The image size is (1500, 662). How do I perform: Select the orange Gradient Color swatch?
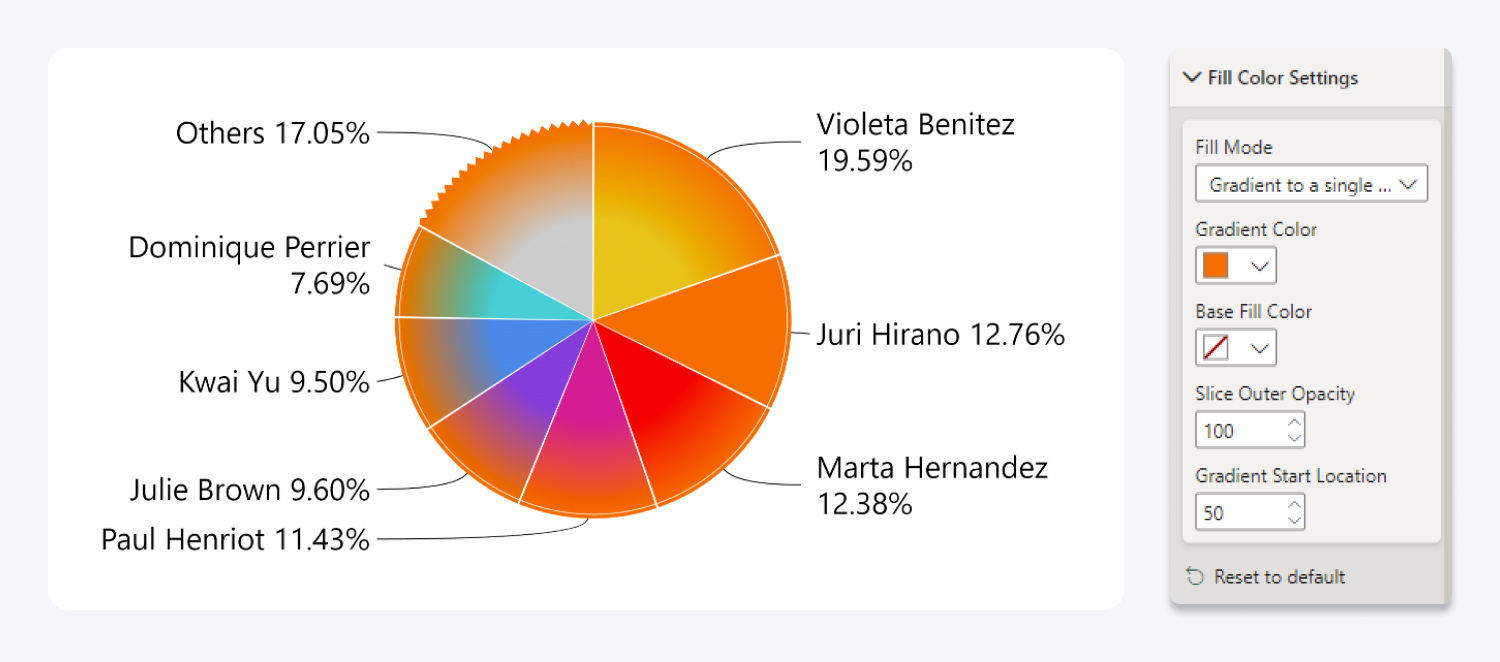pyautogui.click(x=1218, y=265)
